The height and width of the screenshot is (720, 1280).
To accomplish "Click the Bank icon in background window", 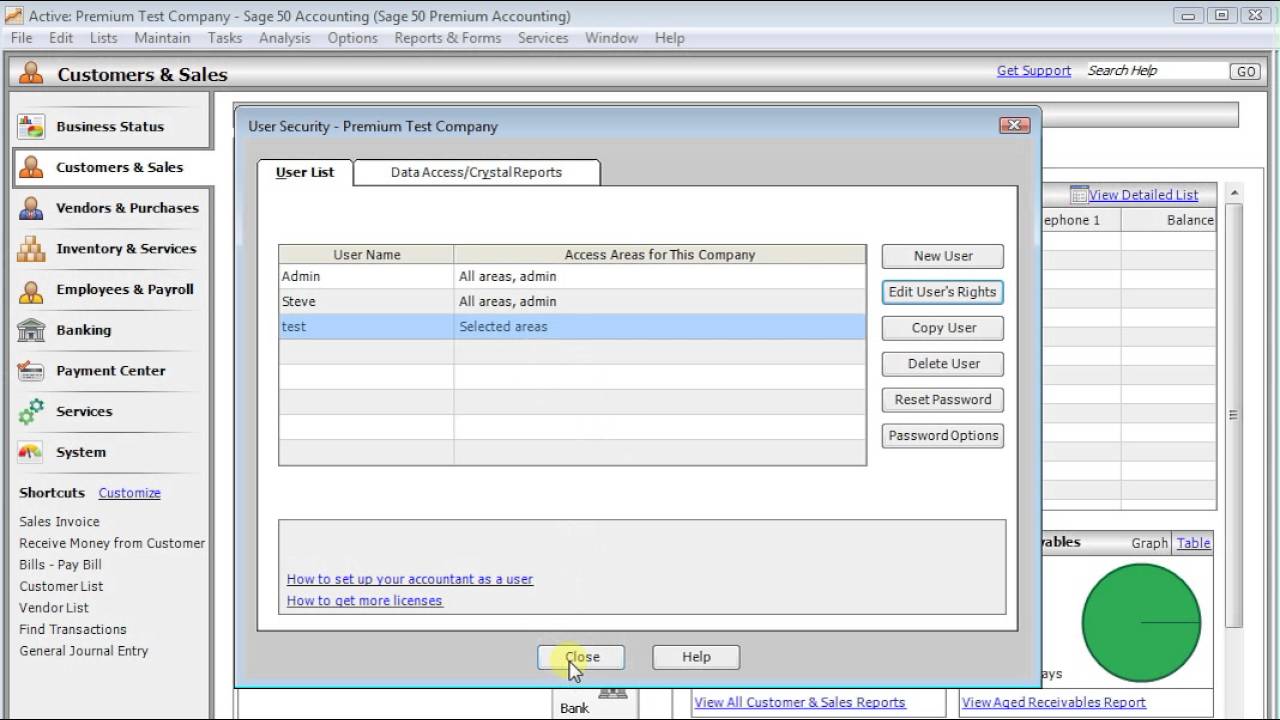I will coord(613,692).
